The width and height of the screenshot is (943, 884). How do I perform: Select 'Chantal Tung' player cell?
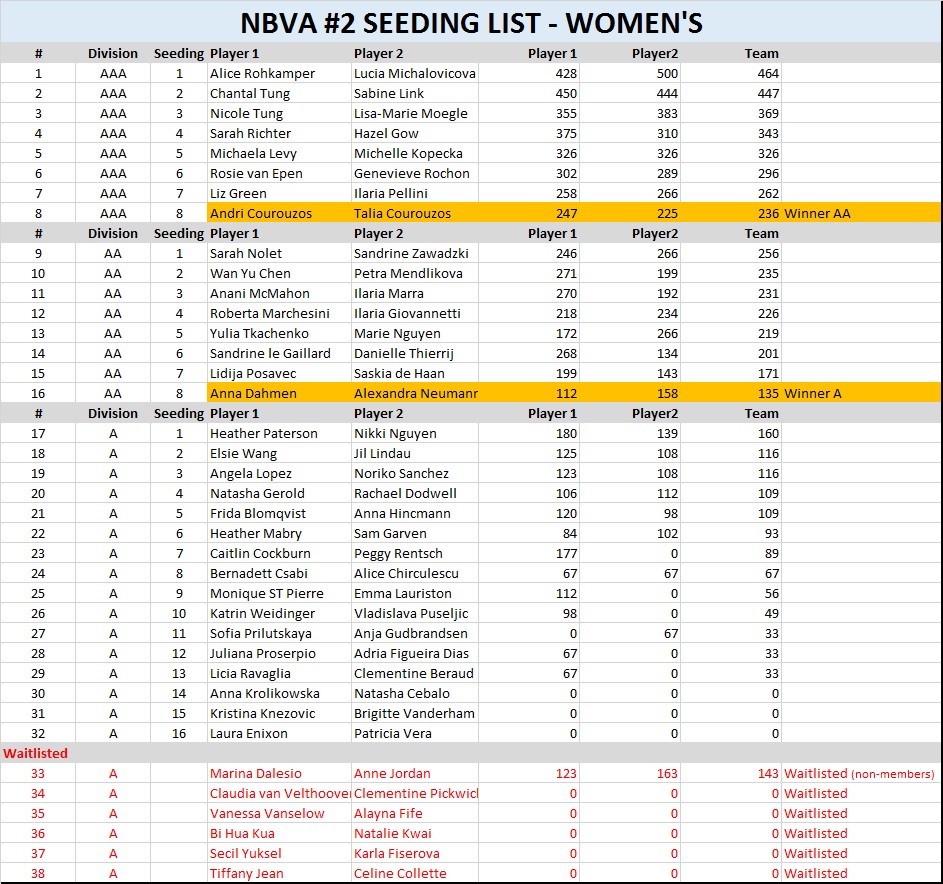tap(279, 93)
